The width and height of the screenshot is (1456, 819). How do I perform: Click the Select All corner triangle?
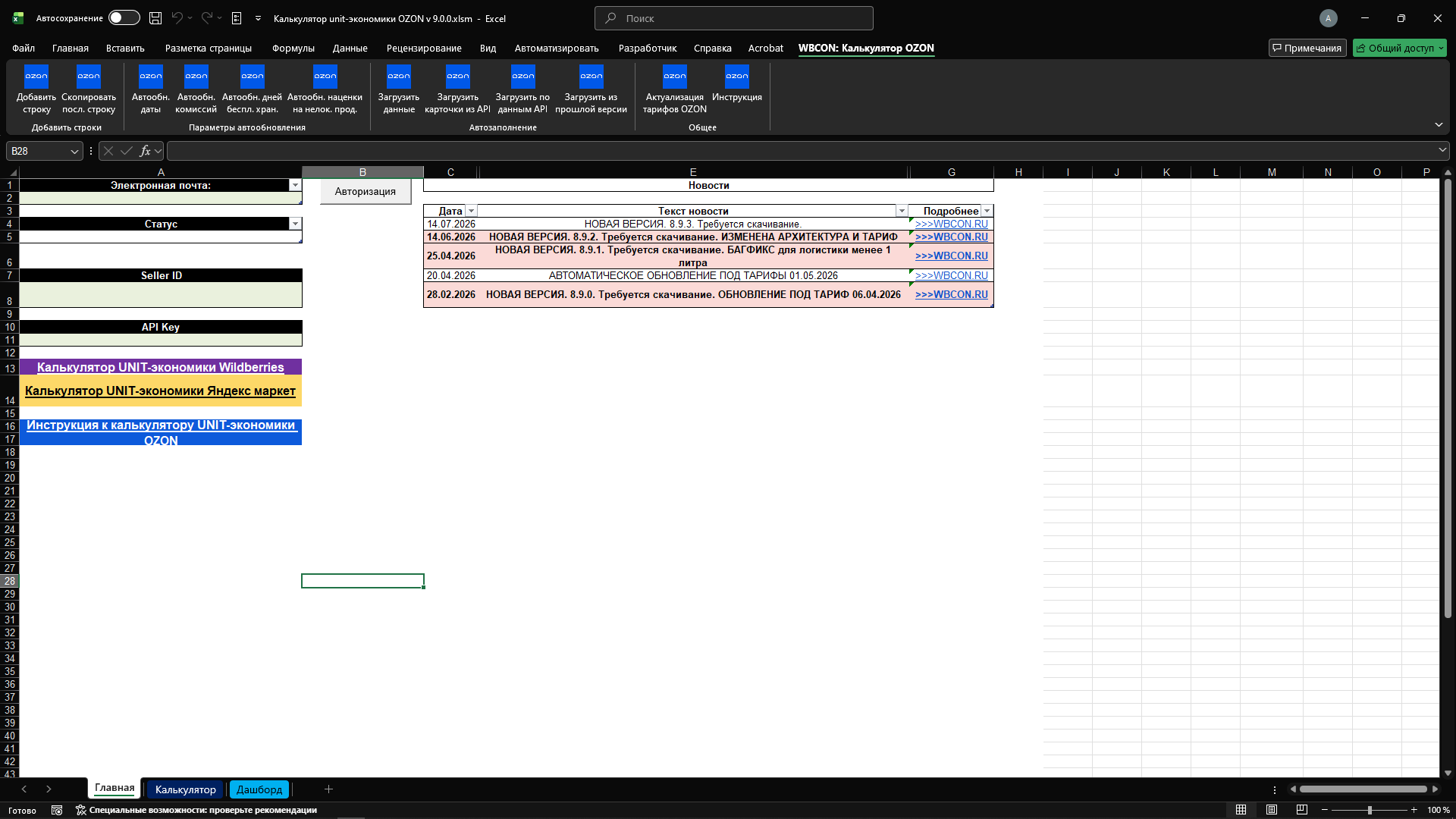(x=13, y=172)
